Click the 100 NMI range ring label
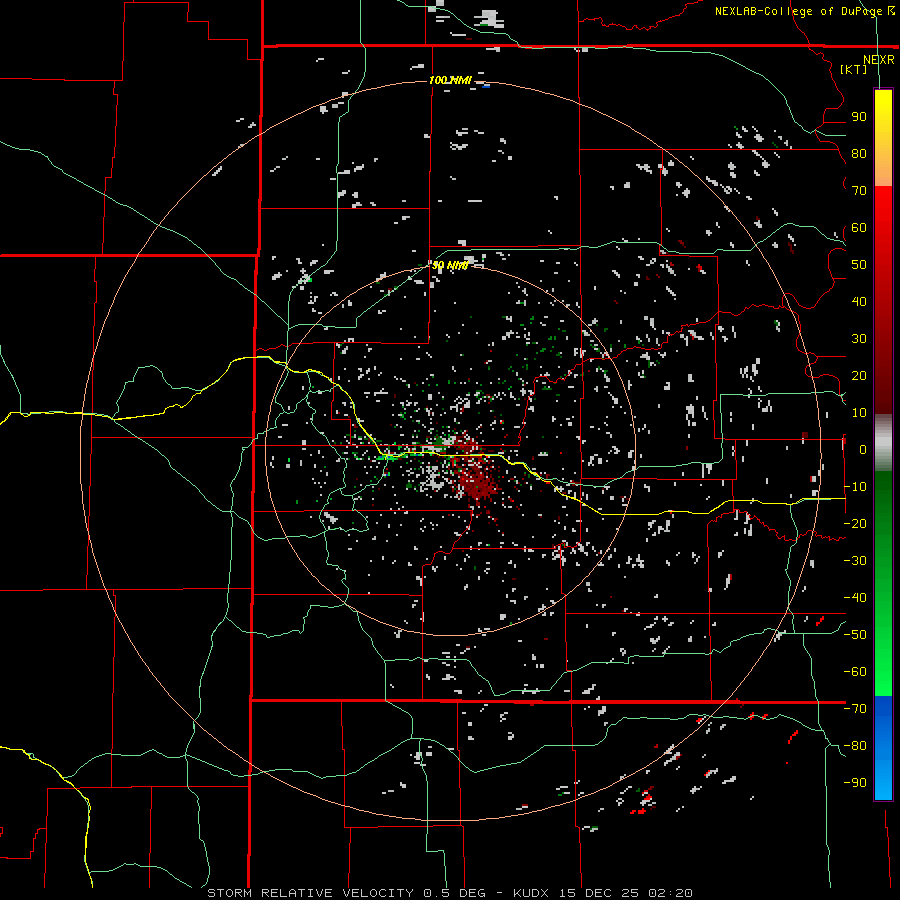This screenshot has width=900, height=900. click(x=451, y=80)
